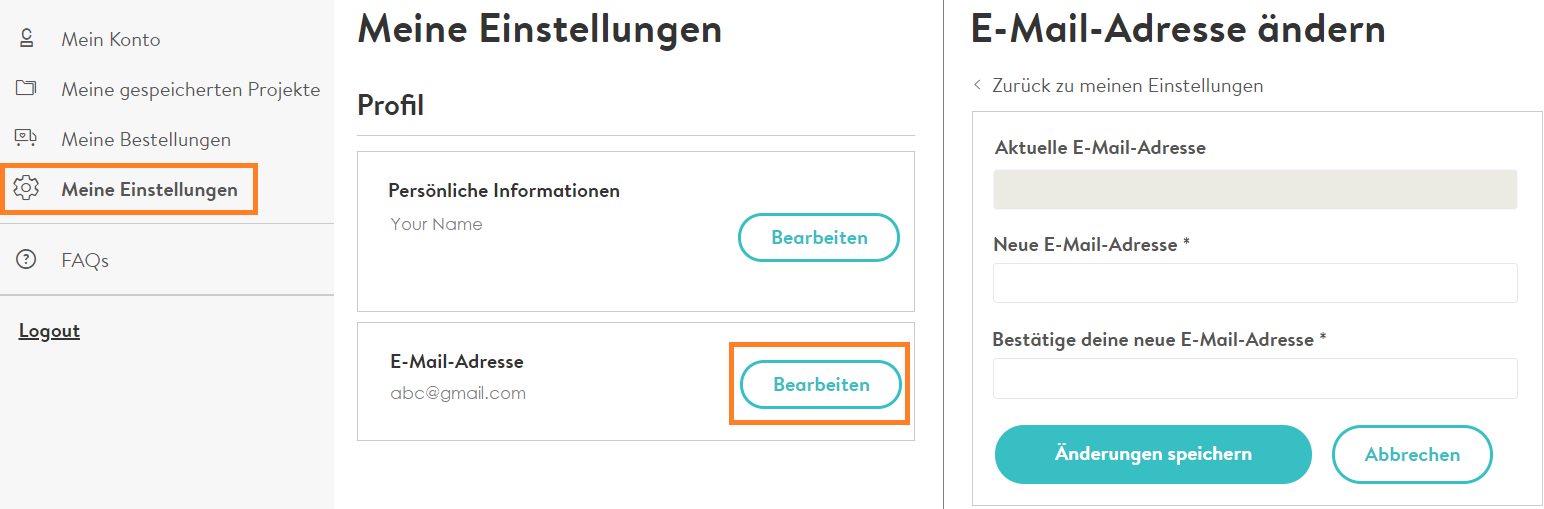Focus the Neue E-Mail-Adresse field

click(1255, 283)
